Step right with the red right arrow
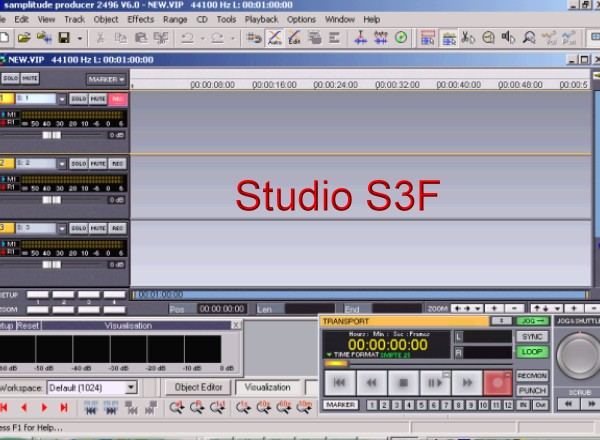The image size is (600, 440). coord(44,408)
